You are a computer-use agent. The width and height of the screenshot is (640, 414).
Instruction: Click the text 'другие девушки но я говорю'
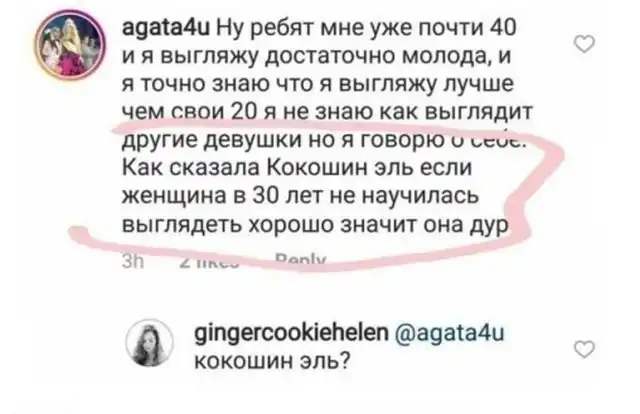(x=283, y=140)
